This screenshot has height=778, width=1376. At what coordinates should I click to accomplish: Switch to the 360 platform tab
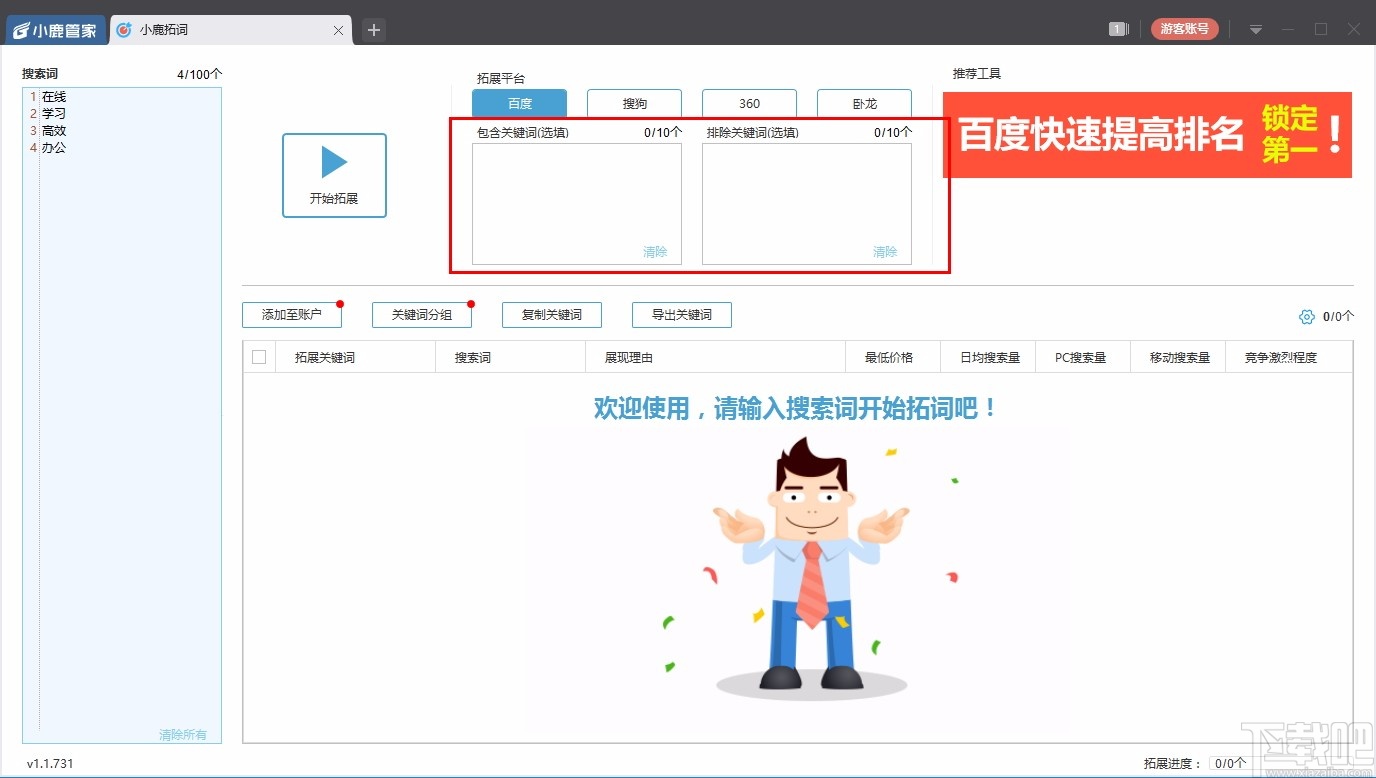748,103
